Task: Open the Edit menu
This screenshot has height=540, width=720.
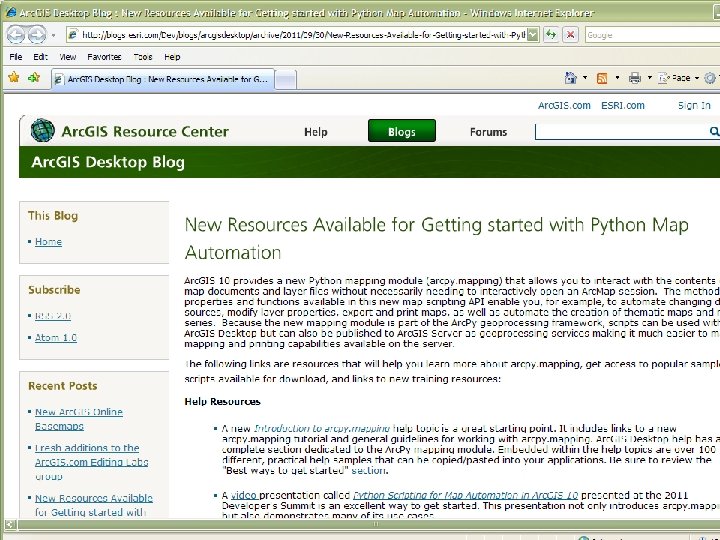Action: pos(40,57)
